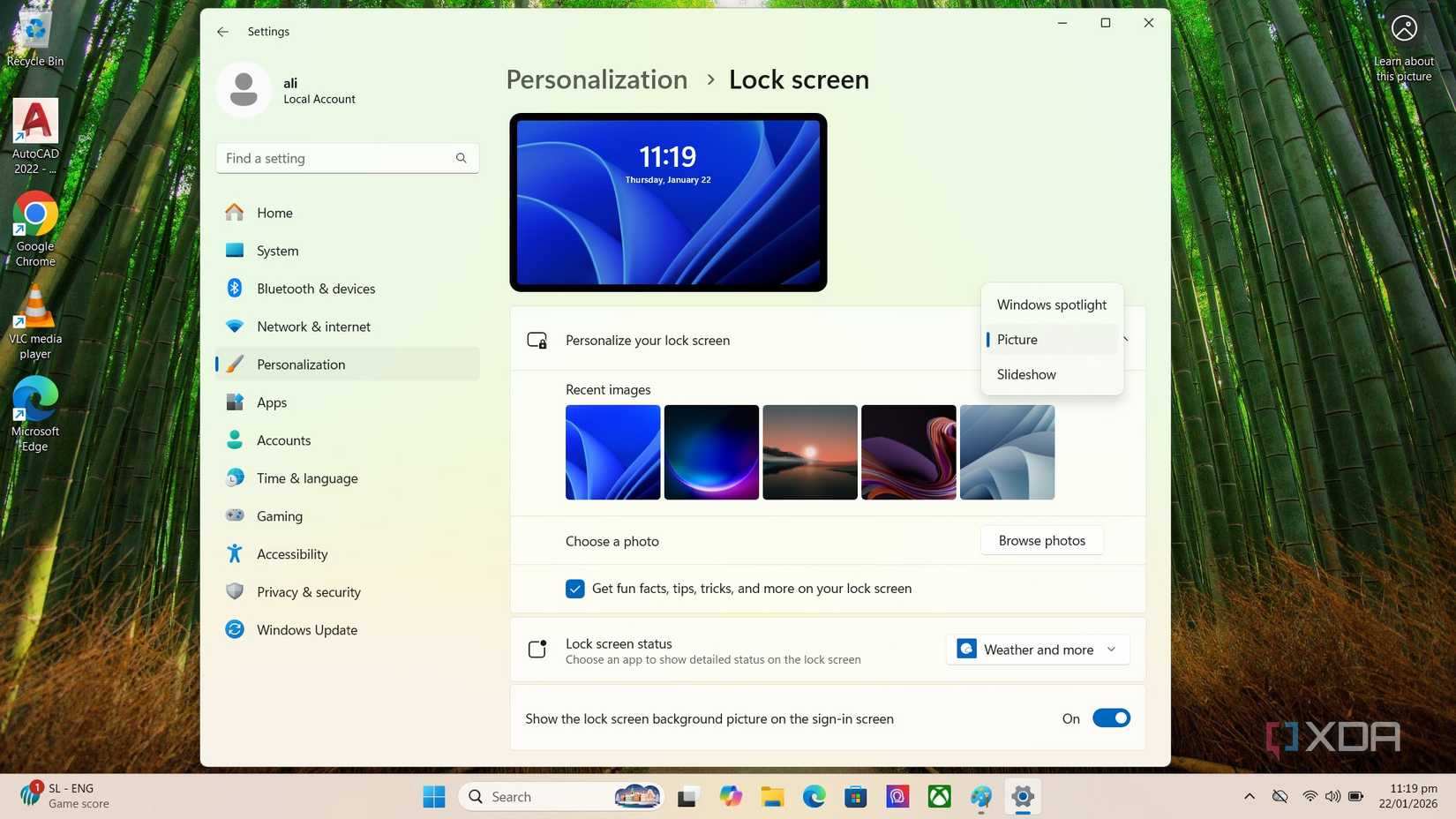The image size is (1456, 819).
Task: Open Microsoft Store from the taskbar
Action: point(855,796)
